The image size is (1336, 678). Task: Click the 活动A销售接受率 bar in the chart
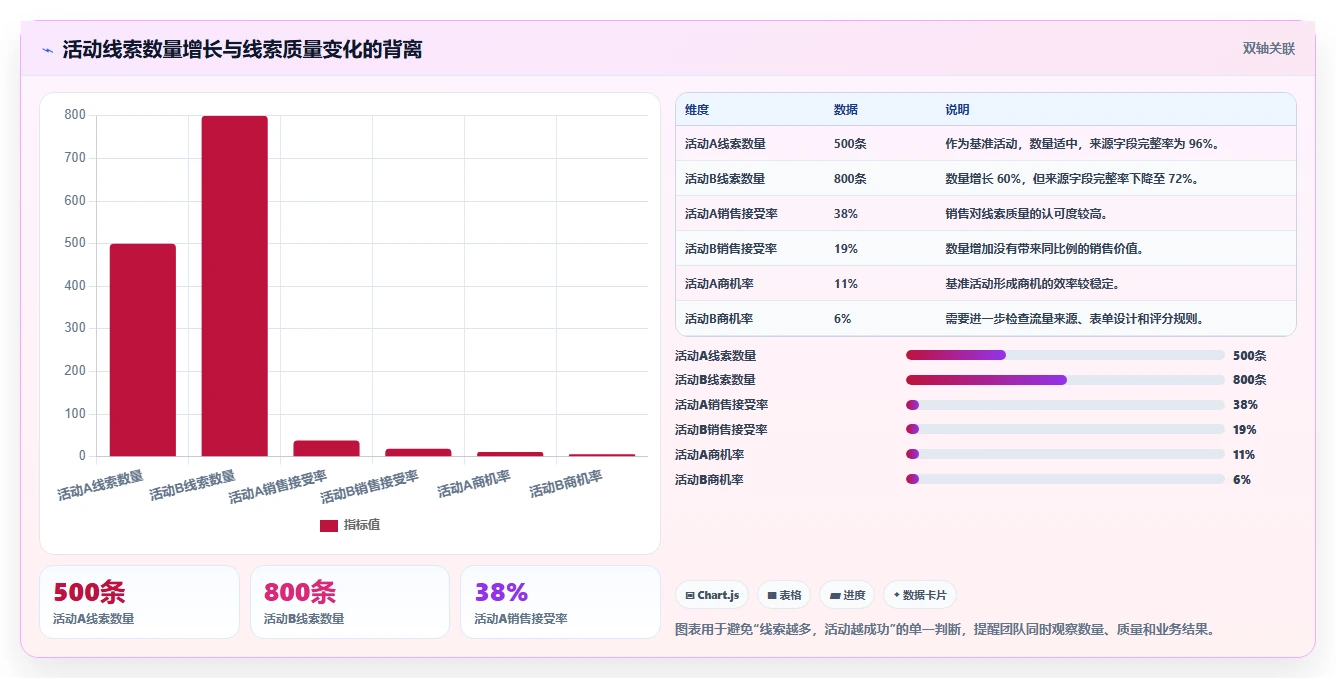(327, 448)
